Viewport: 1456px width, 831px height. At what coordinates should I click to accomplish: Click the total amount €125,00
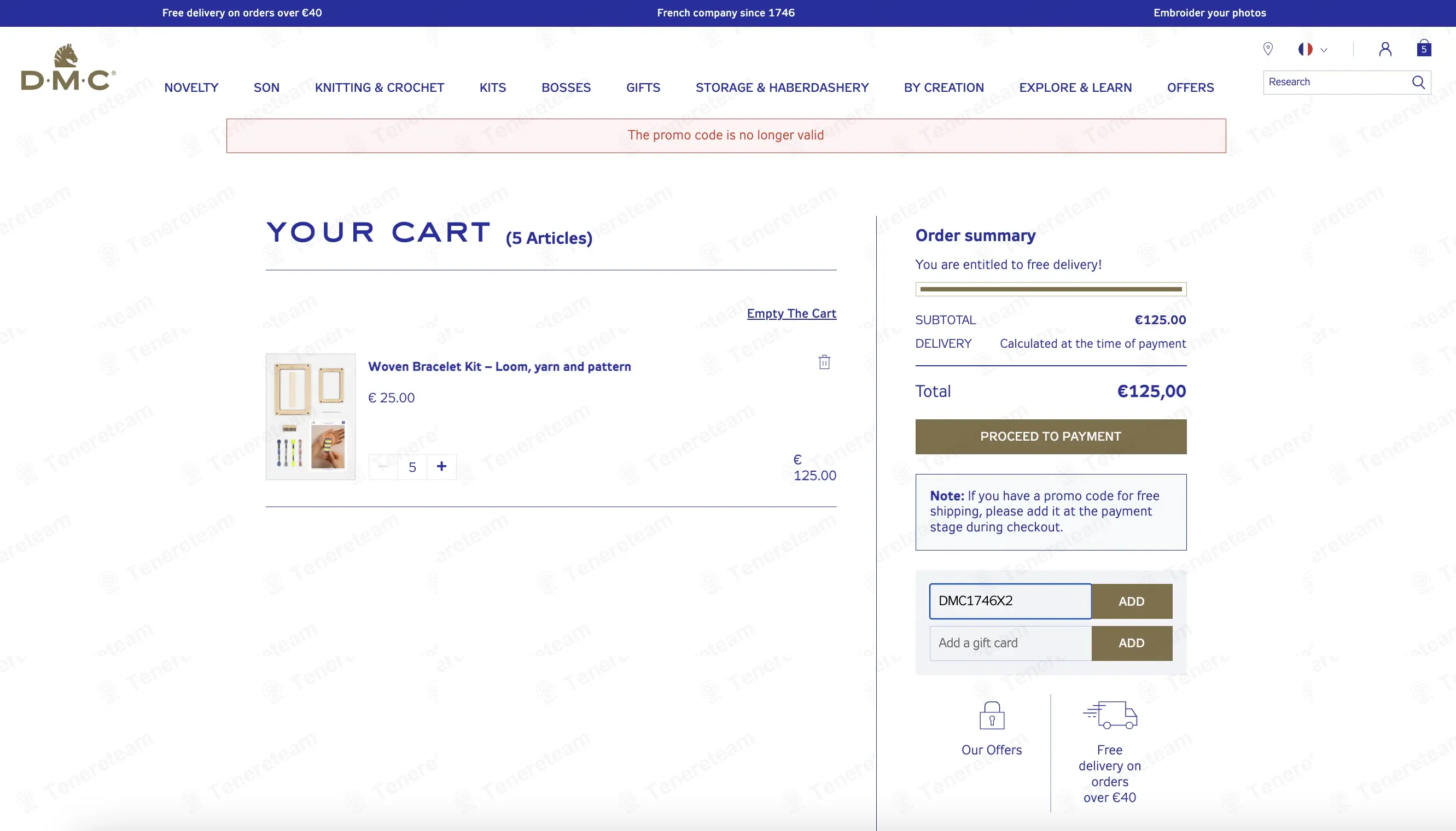click(1151, 391)
